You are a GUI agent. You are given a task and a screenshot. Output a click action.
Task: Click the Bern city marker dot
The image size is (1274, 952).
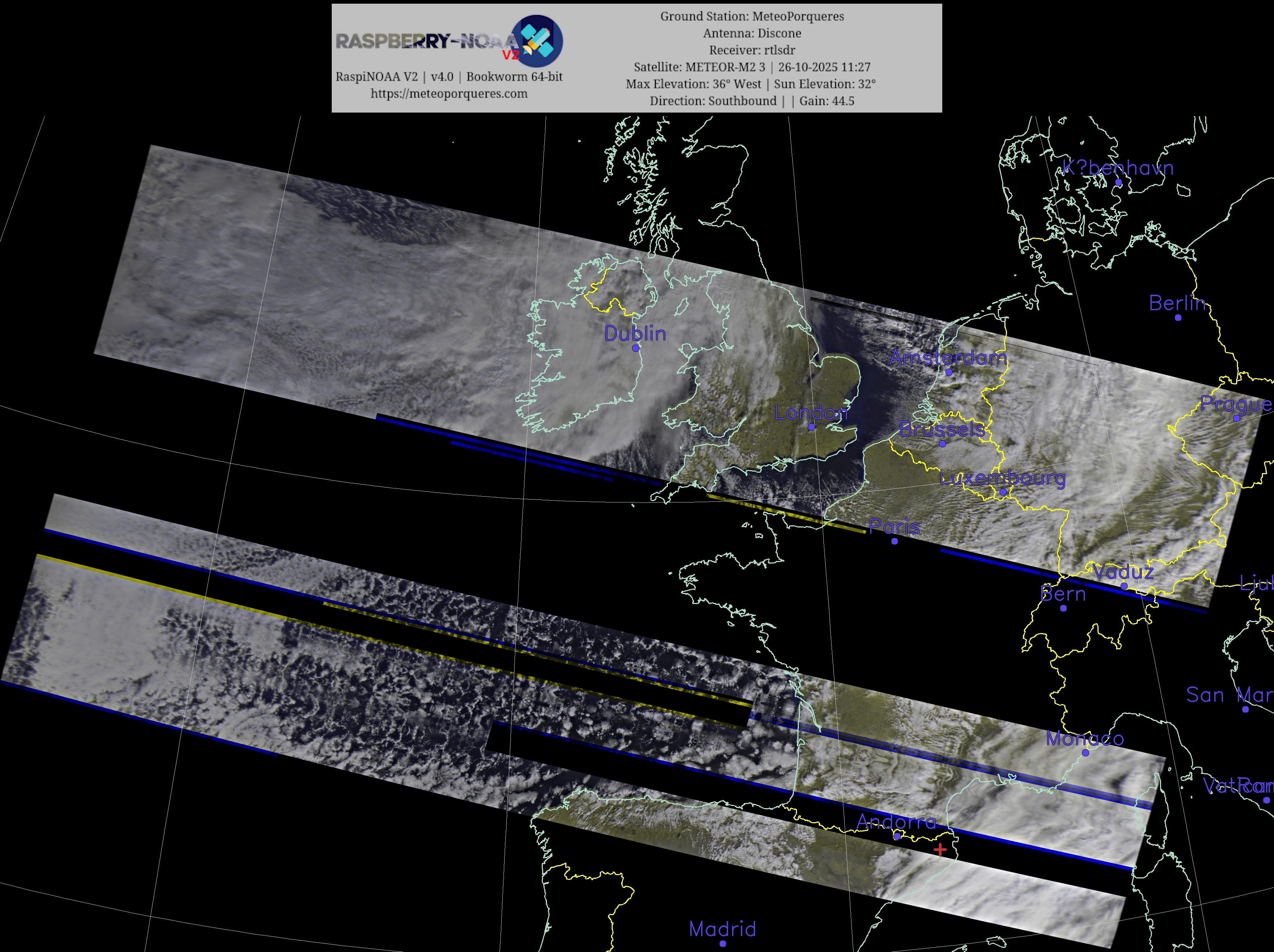pos(1063,608)
